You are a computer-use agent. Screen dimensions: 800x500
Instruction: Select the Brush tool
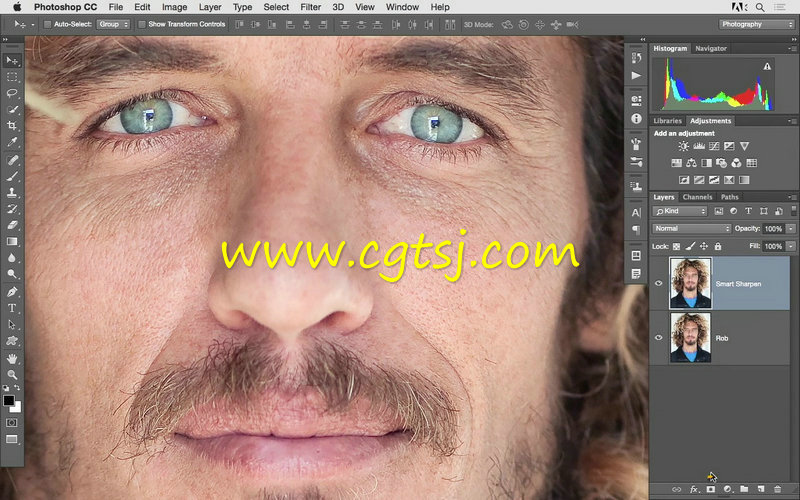pyautogui.click(x=12, y=177)
